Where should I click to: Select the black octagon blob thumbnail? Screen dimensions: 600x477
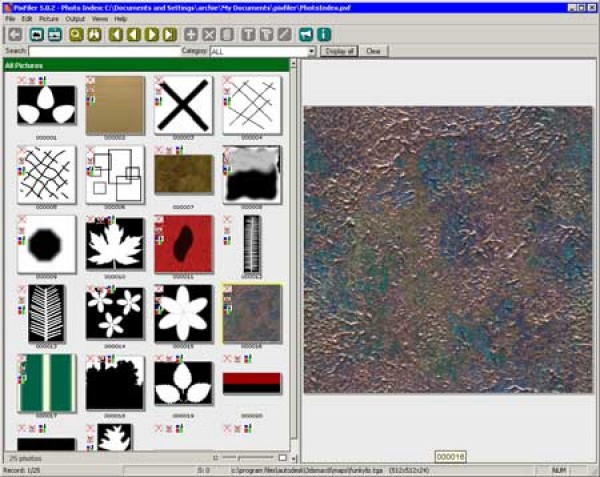click(x=46, y=244)
